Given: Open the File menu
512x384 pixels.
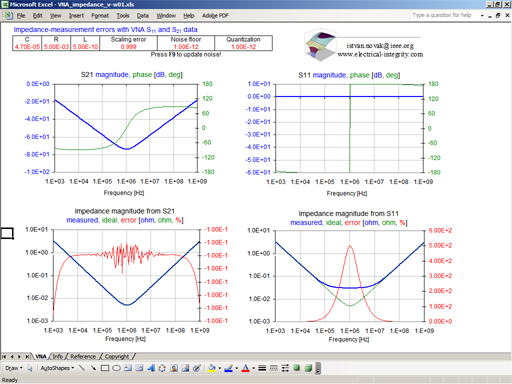Looking at the screenshot, I should (21, 15).
